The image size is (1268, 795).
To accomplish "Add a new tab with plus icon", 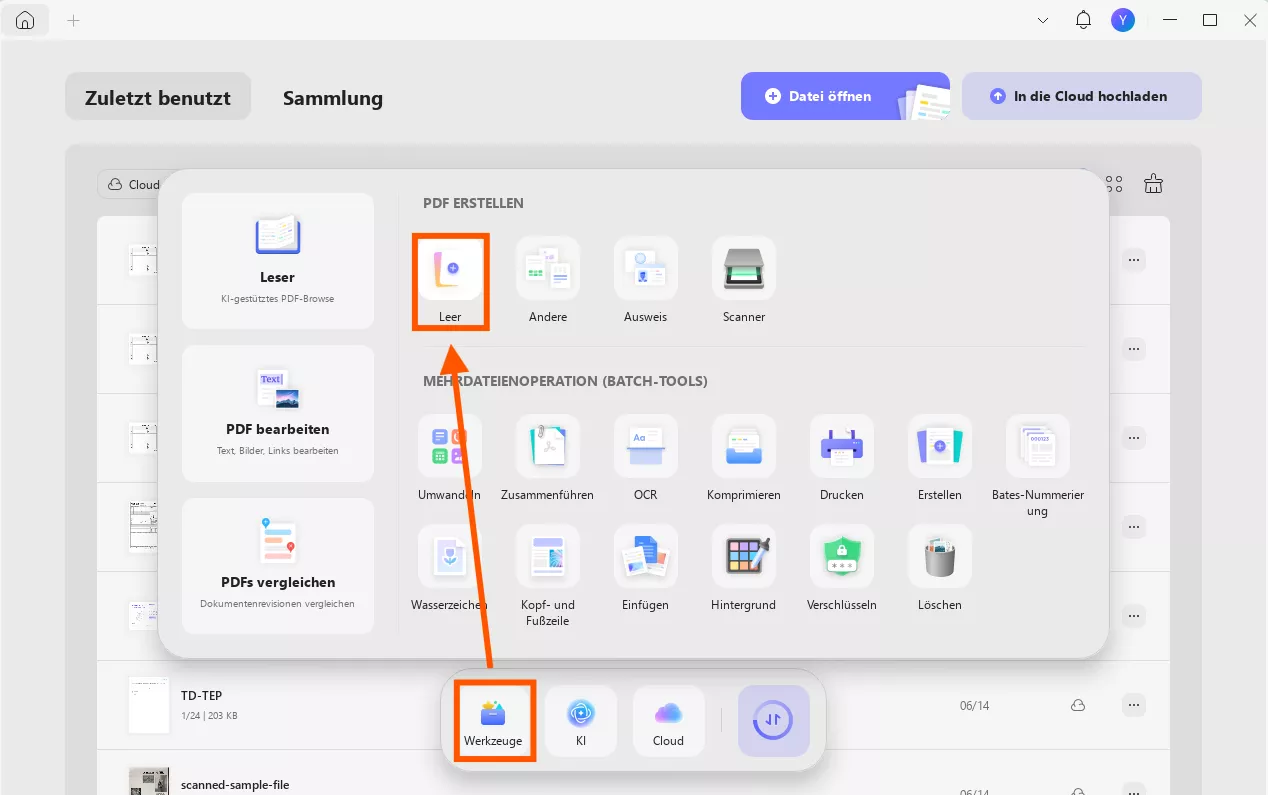I will [73, 20].
